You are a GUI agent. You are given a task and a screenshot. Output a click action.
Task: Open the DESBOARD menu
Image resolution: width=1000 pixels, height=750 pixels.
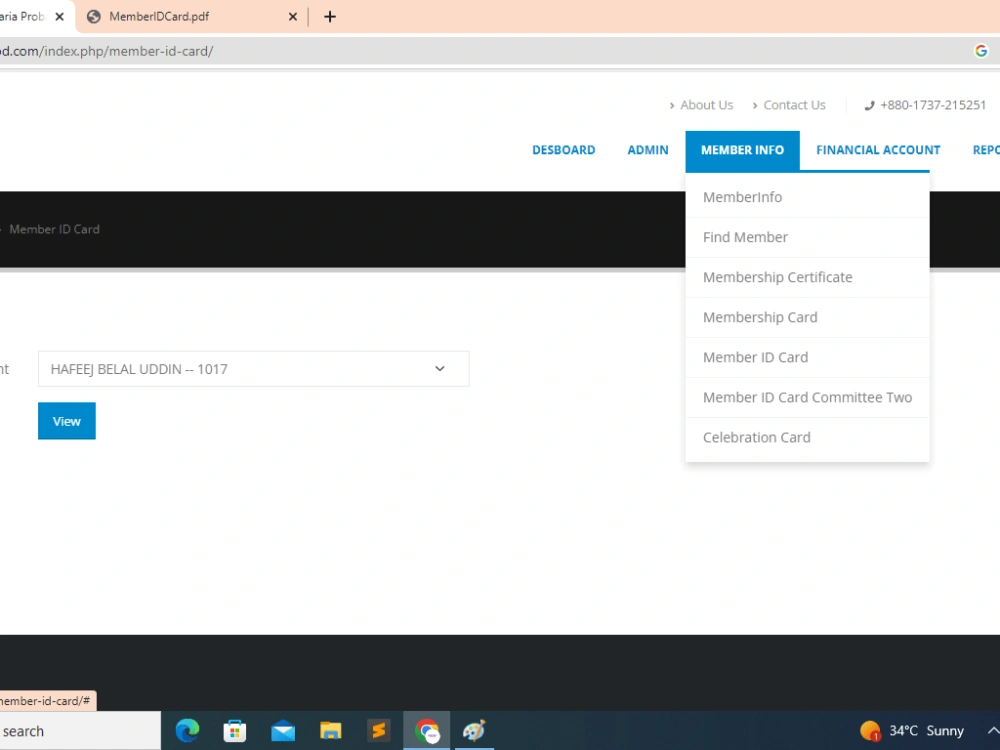point(564,150)
